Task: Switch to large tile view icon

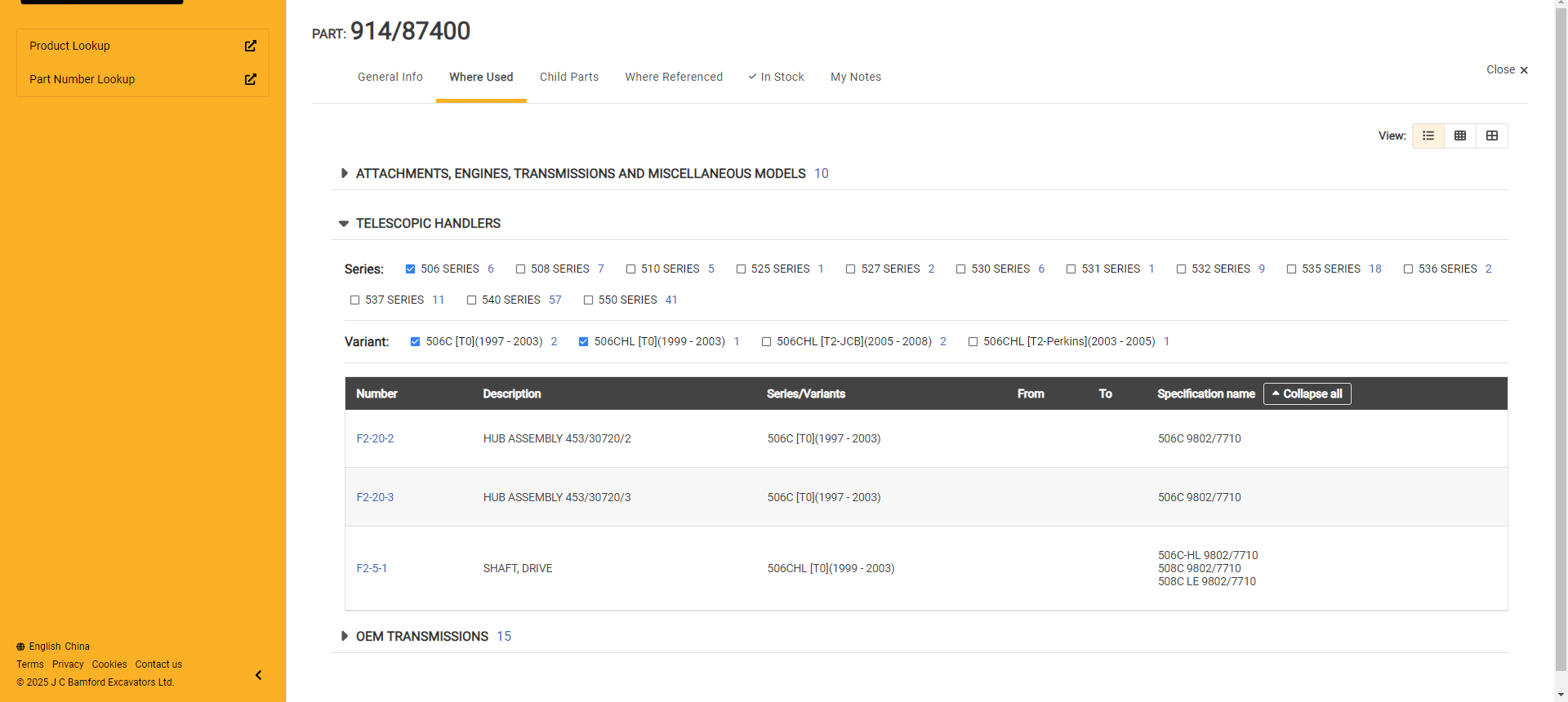Action: click(1492, 136)
